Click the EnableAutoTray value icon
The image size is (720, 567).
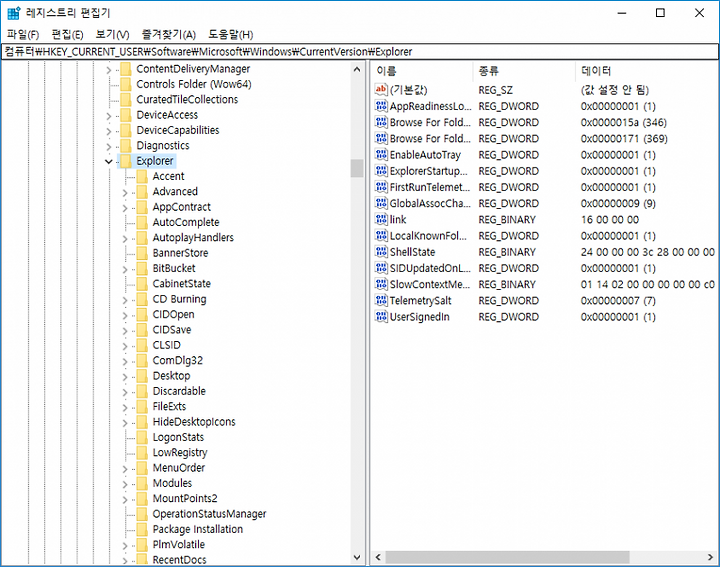(381, 155)
